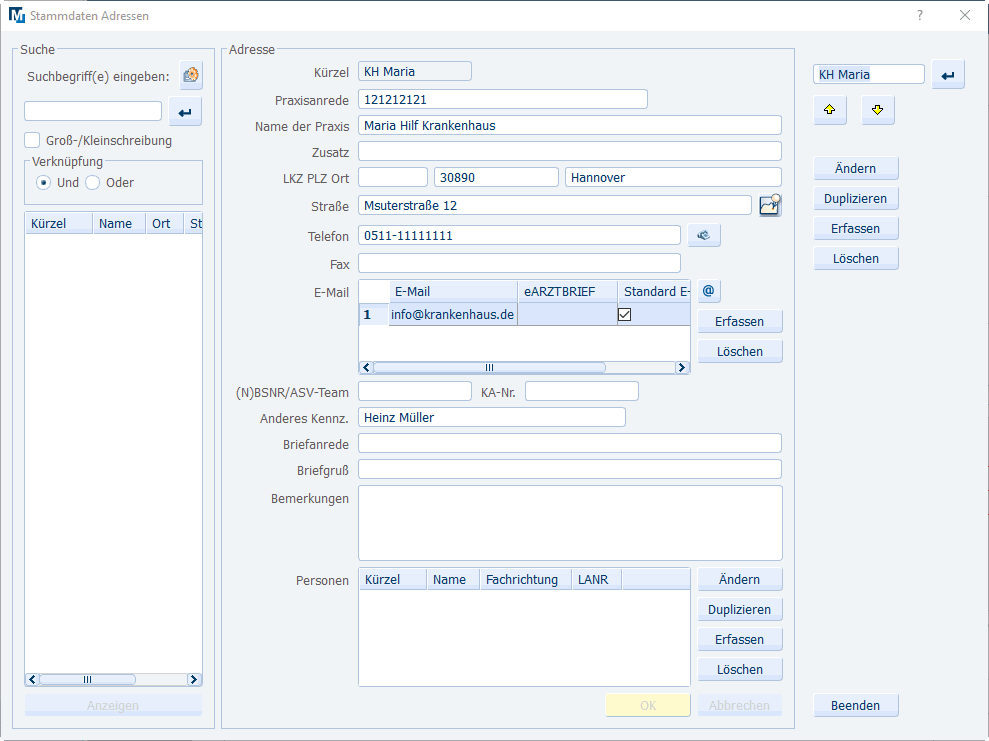Uncheck Standard E-Mail for info@krankenhaus.de
Screen dimensions: 989x741
624,313
